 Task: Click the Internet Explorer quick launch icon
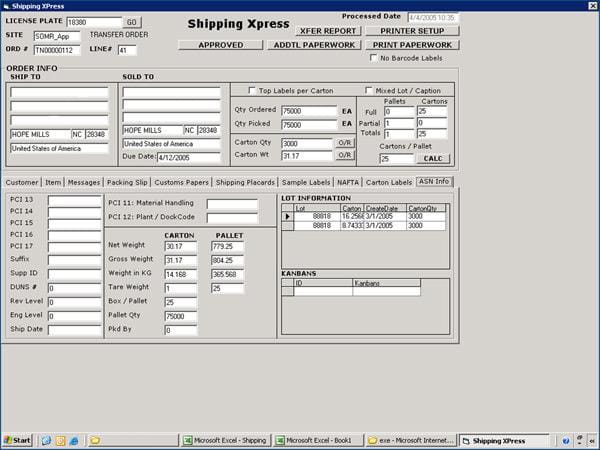pyautogui.click(x=73, y=441)
